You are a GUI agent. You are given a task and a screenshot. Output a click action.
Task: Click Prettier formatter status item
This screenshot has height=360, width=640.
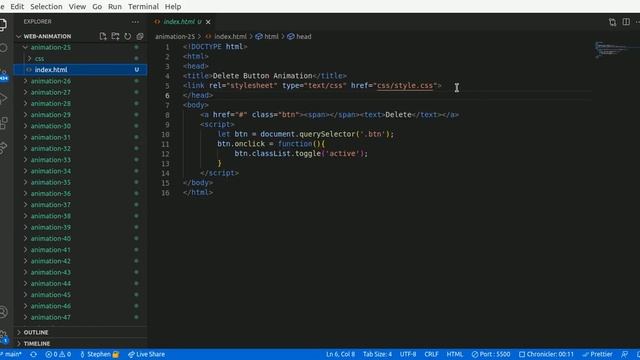(x=597, y=354)
